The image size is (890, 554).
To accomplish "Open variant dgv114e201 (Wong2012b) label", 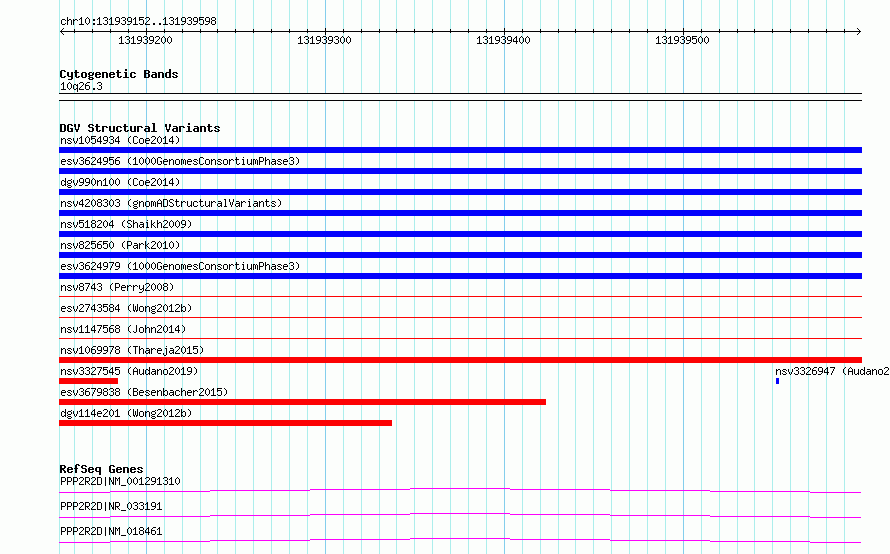I will (126, 413).
